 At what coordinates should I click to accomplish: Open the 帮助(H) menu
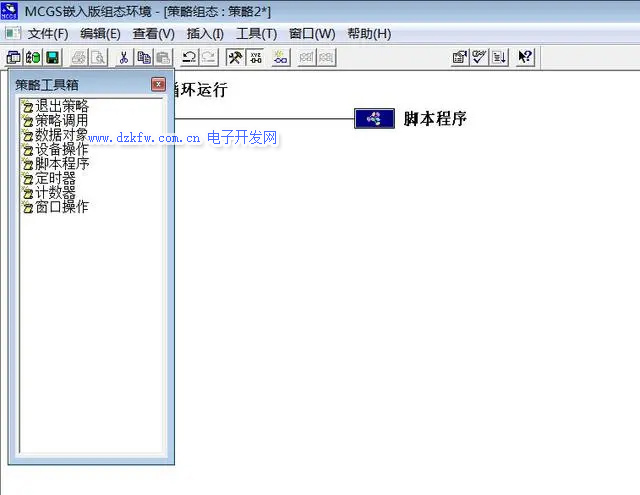[x=369, y=33]
